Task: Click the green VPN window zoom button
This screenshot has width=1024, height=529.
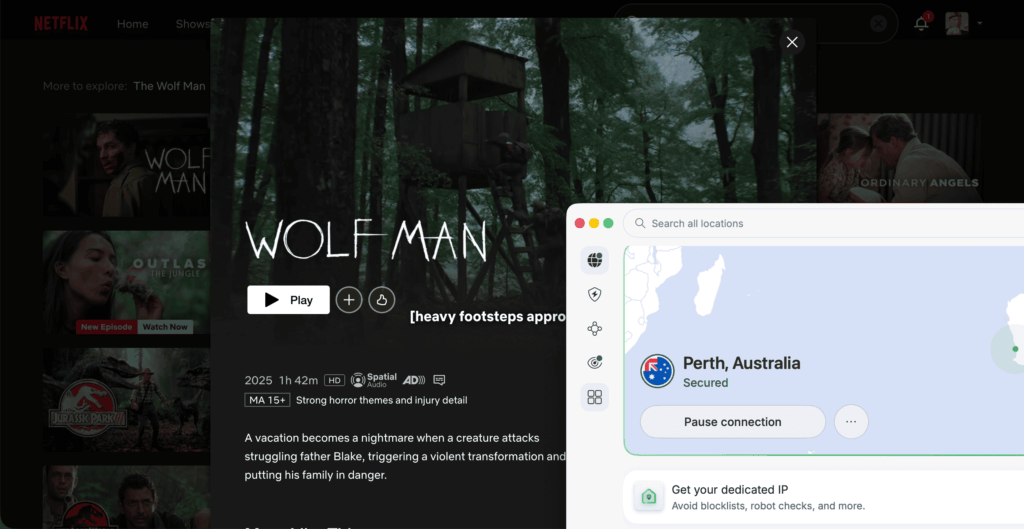Action: click(608, 223)
